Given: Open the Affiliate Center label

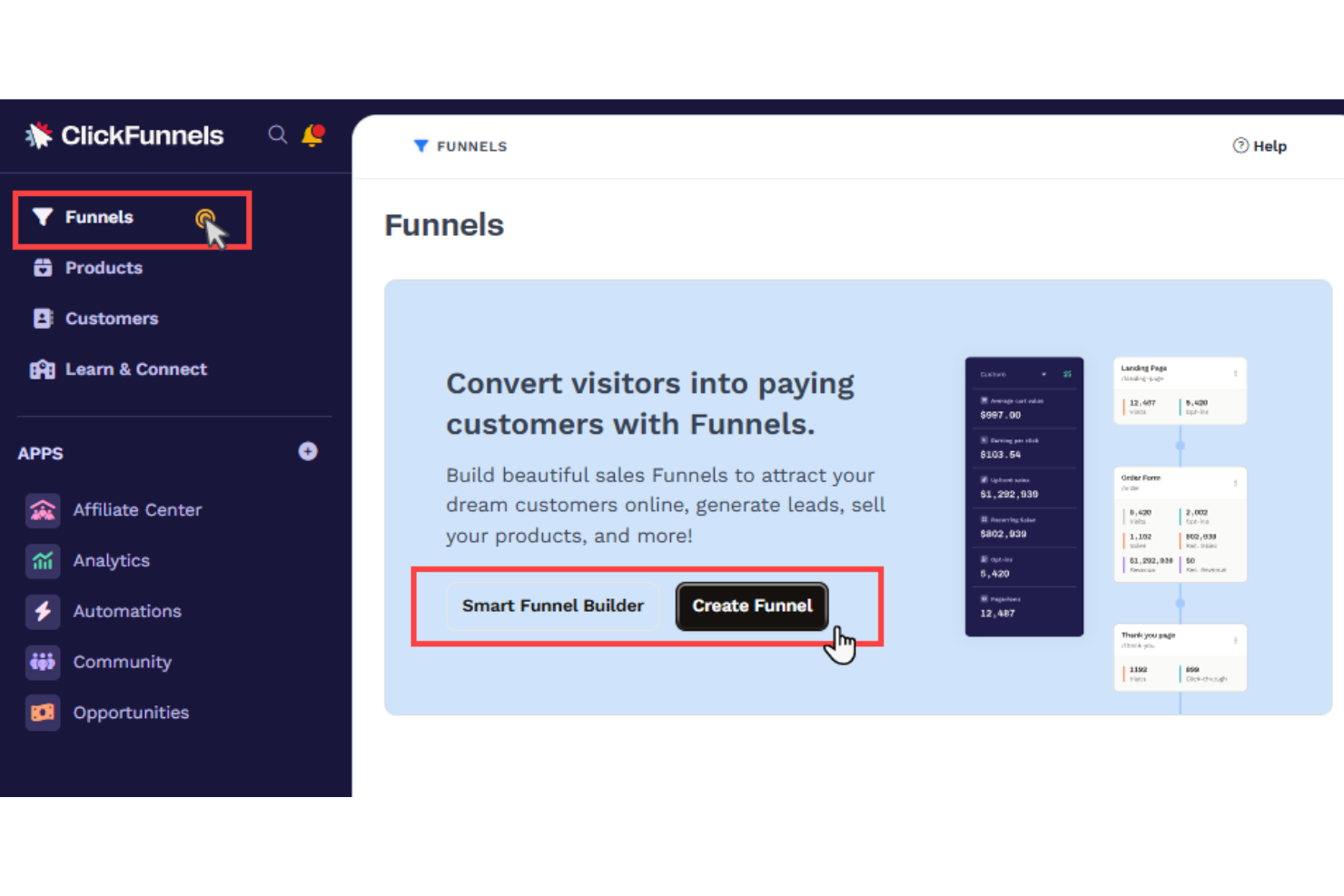Looking at the screenshot, I should [x=137, y=510].
